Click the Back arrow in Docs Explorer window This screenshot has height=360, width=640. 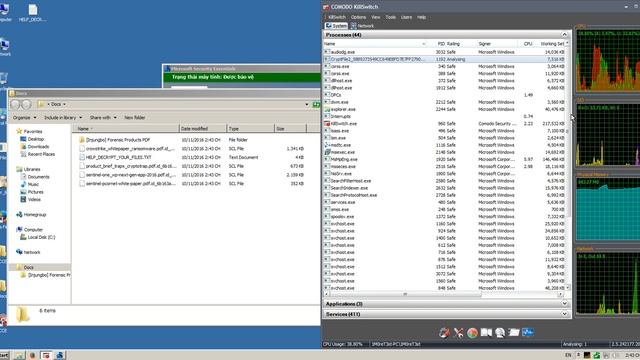tap(16, 104)
